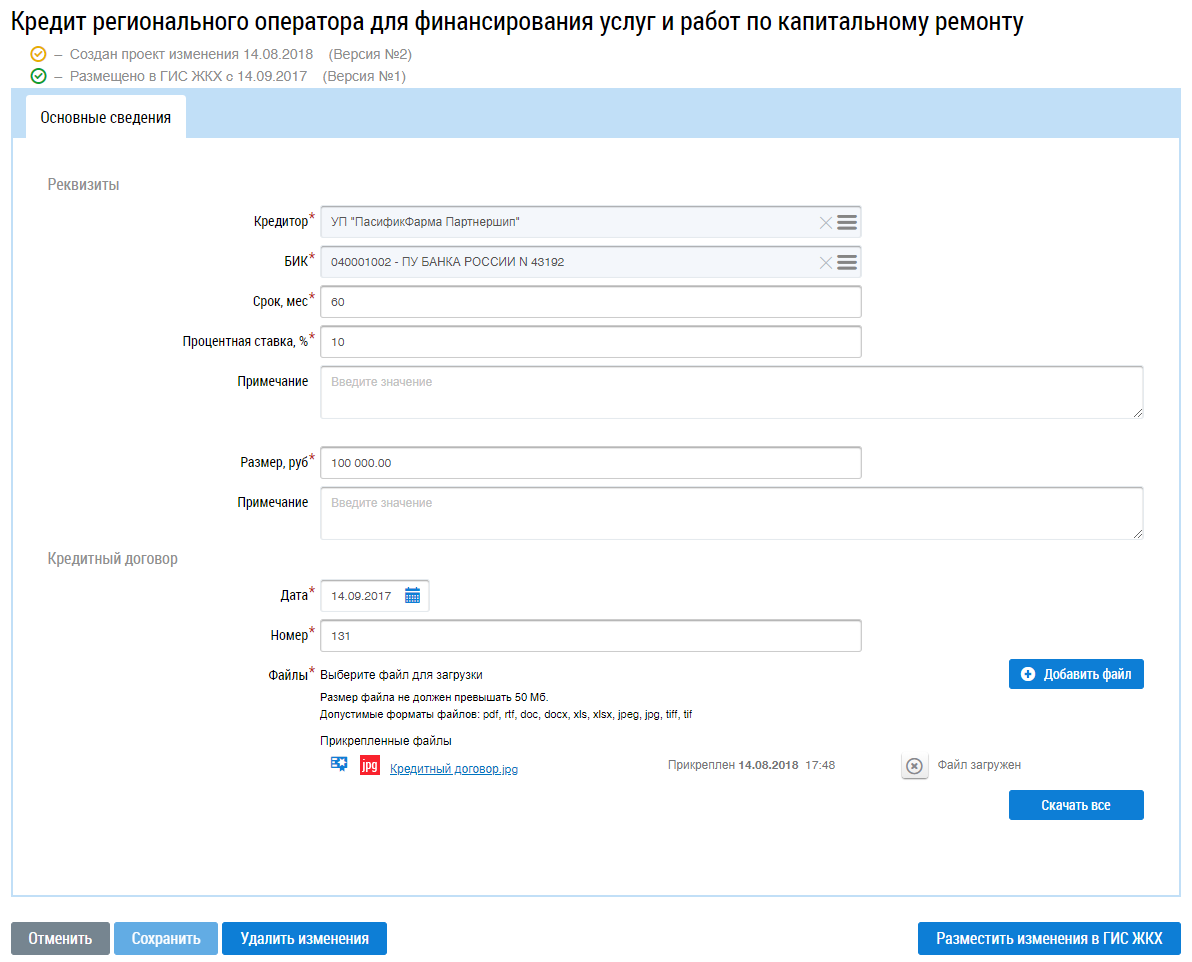
Task: Click the Размер, руб input field
Action: pyautogui.click(x=590, y=463)
